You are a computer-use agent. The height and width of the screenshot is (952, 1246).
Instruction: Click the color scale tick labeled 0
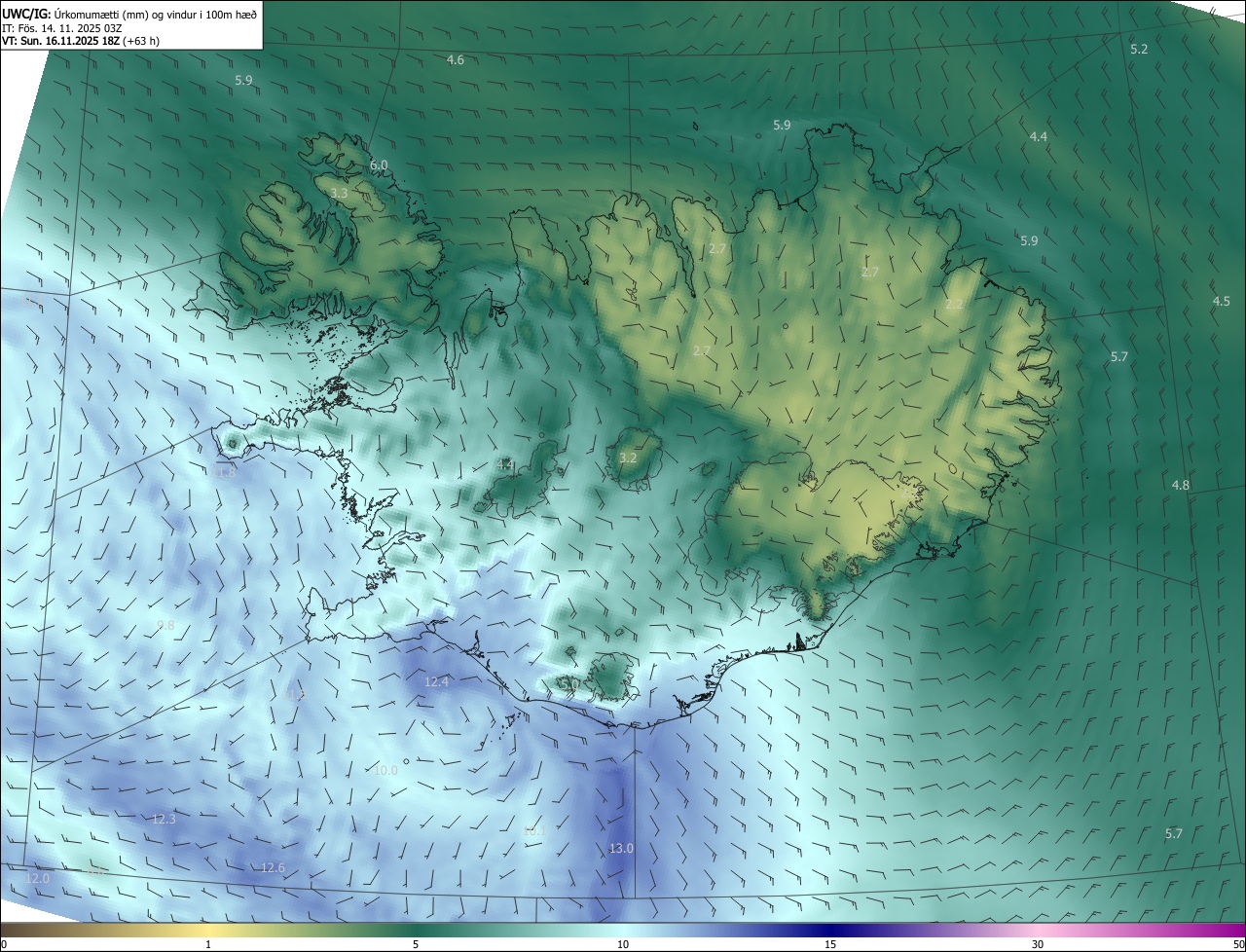[4, 944]
